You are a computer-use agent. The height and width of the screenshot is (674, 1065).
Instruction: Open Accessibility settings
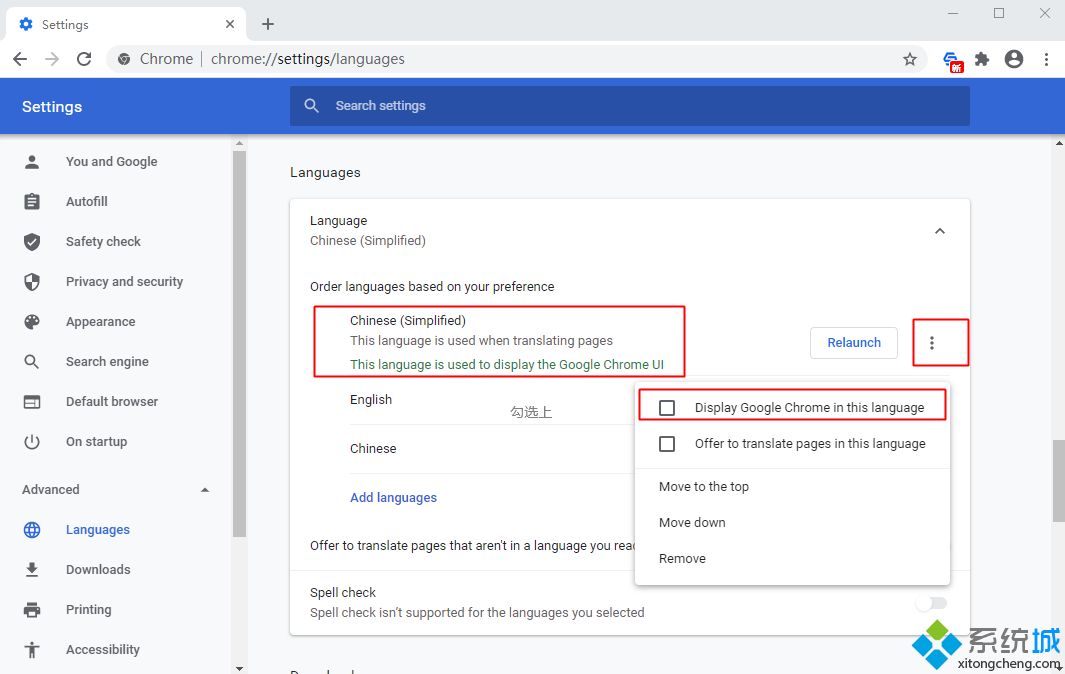103,650
